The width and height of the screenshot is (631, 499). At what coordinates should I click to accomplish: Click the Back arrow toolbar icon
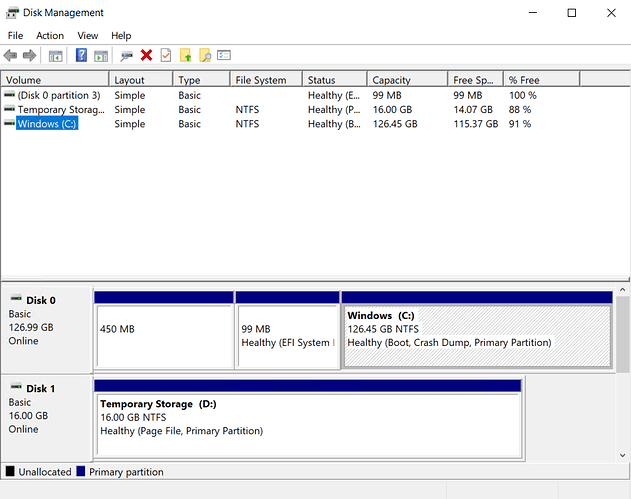tap(11, 56)
